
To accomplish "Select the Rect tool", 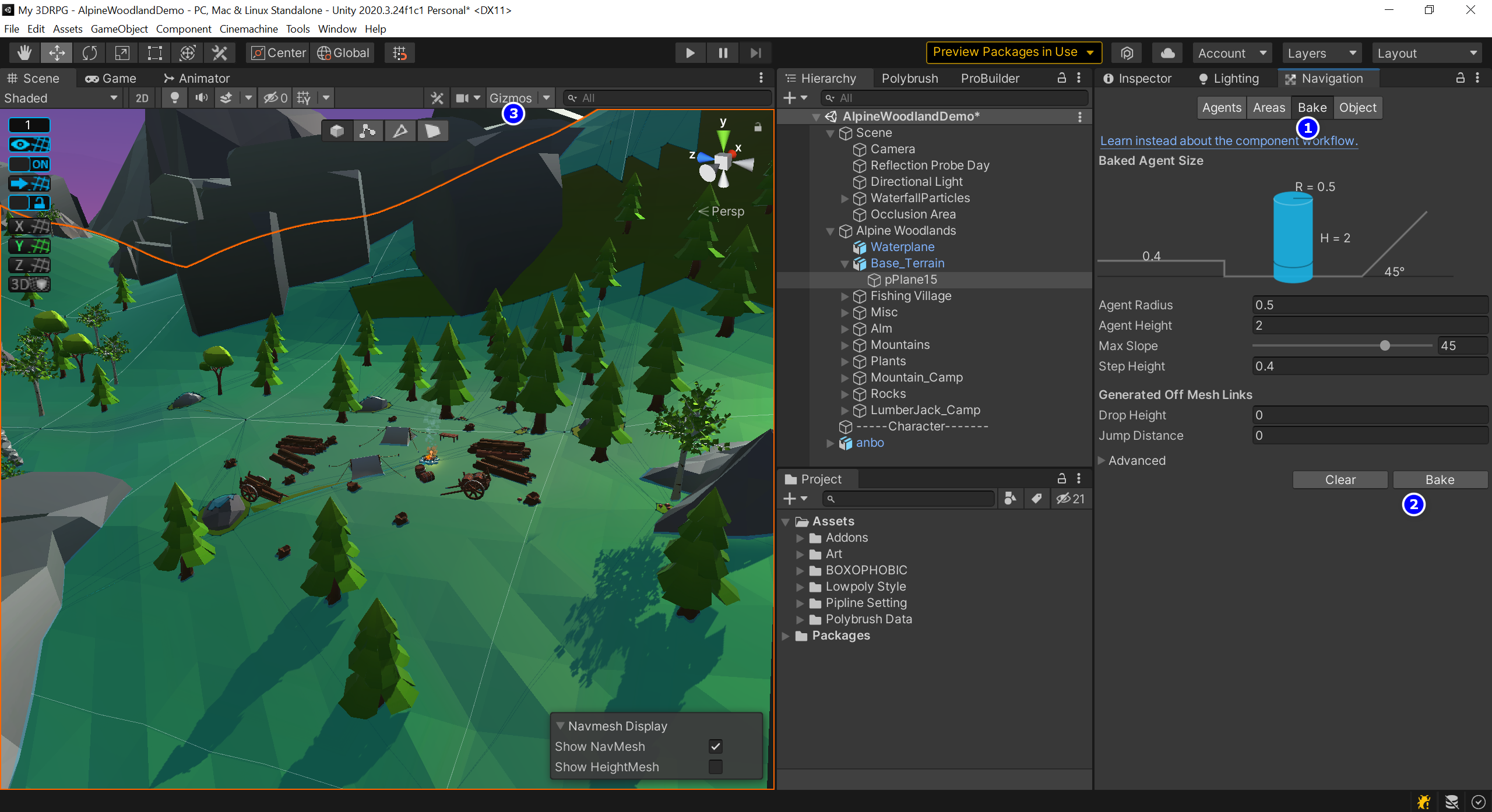I will [154, 53].
